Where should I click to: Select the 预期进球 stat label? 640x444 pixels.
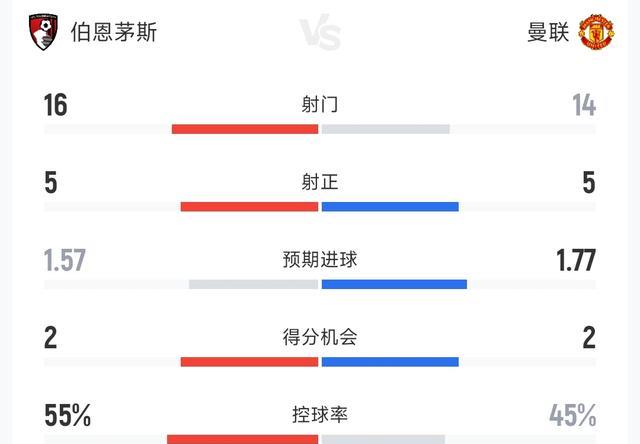click(320, 260)
